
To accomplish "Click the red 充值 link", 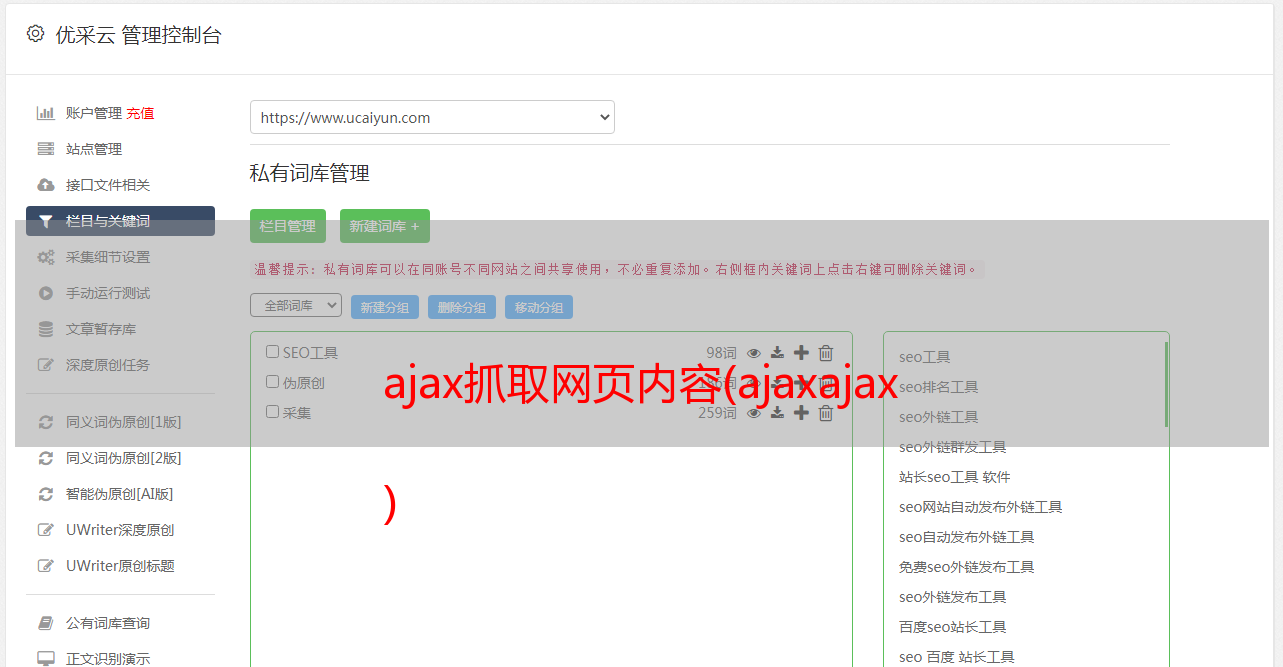I will point(140,113).
